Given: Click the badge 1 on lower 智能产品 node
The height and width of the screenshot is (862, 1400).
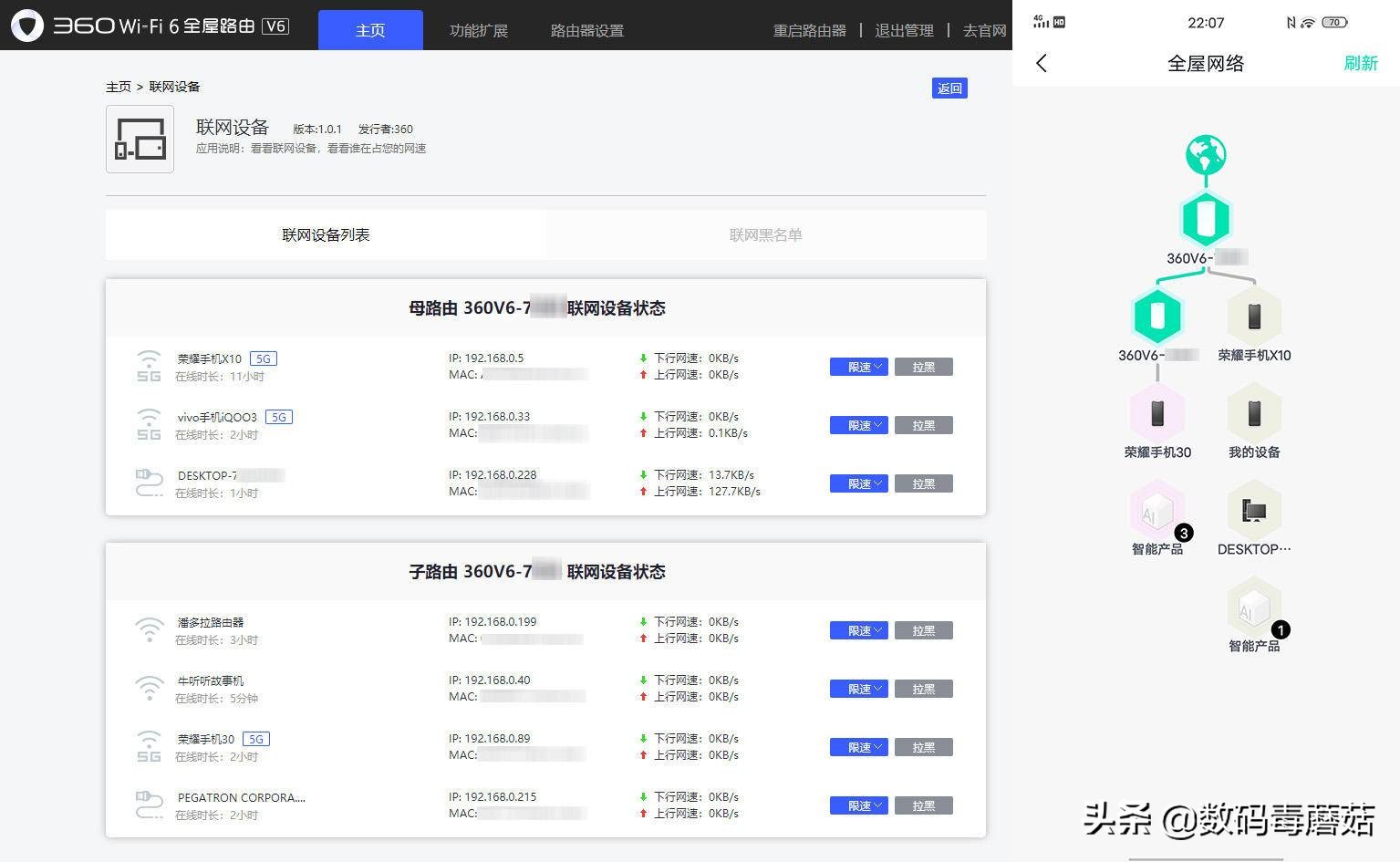Looking at the screenshot, I should coord(1281,629).
